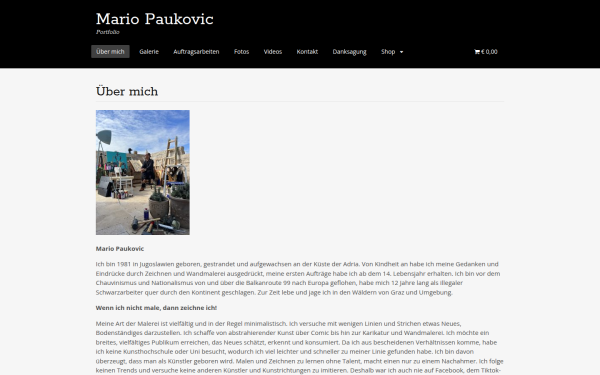
Task: Open the artist studio photo
Action: click(143, 173)
